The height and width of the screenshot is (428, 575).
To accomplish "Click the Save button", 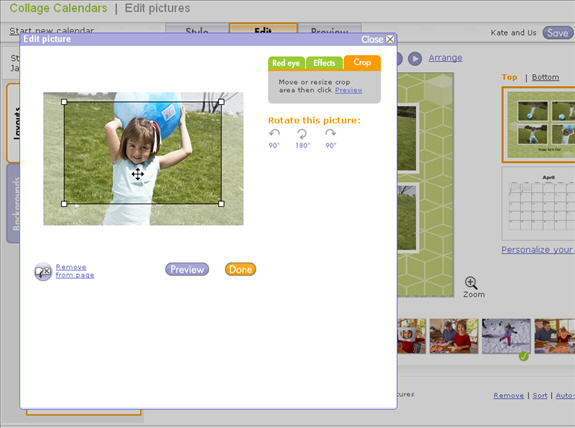I will tap(558, 33).
